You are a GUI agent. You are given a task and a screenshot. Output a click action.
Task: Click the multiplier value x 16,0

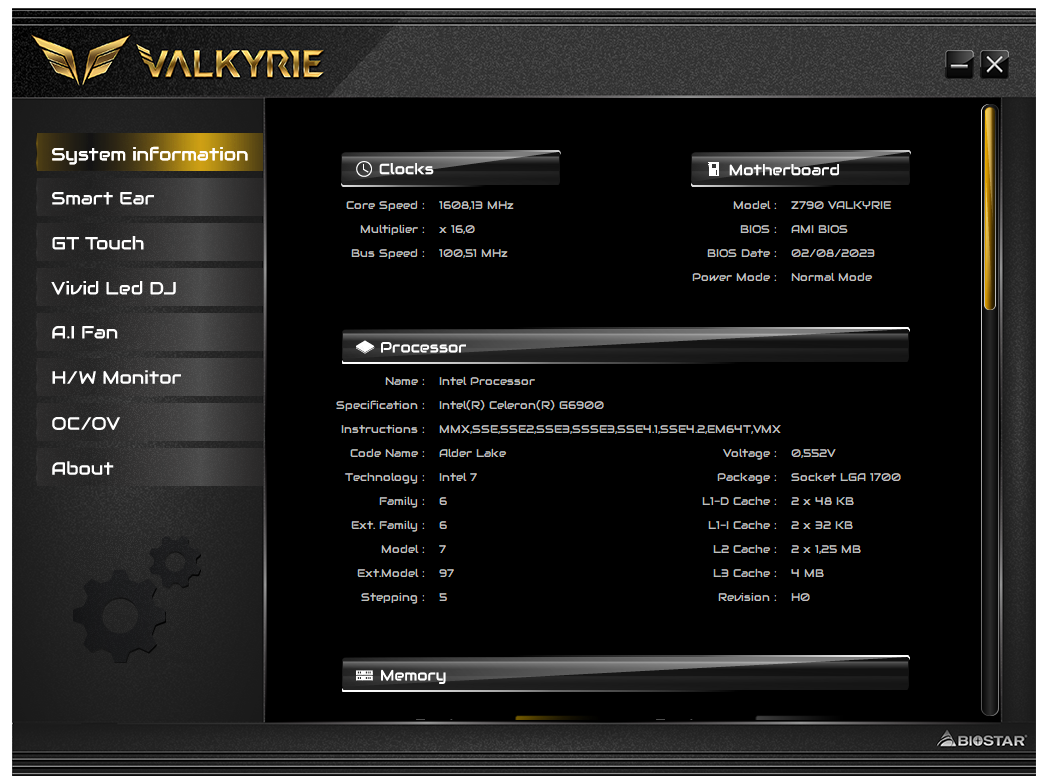[457, 229]
